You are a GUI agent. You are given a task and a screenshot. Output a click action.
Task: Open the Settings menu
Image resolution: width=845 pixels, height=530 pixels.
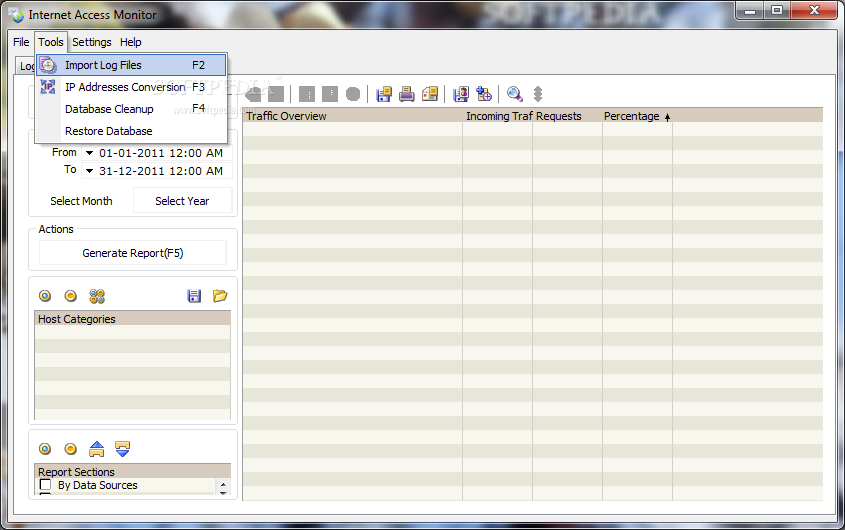92,42
